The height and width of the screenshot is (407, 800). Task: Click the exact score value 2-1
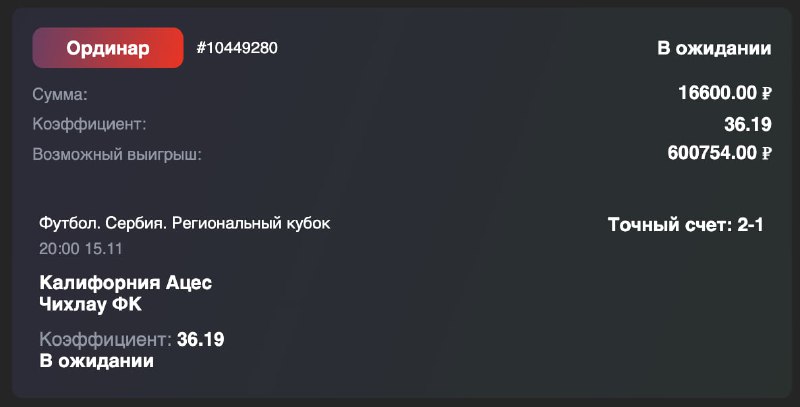(750, 225)
